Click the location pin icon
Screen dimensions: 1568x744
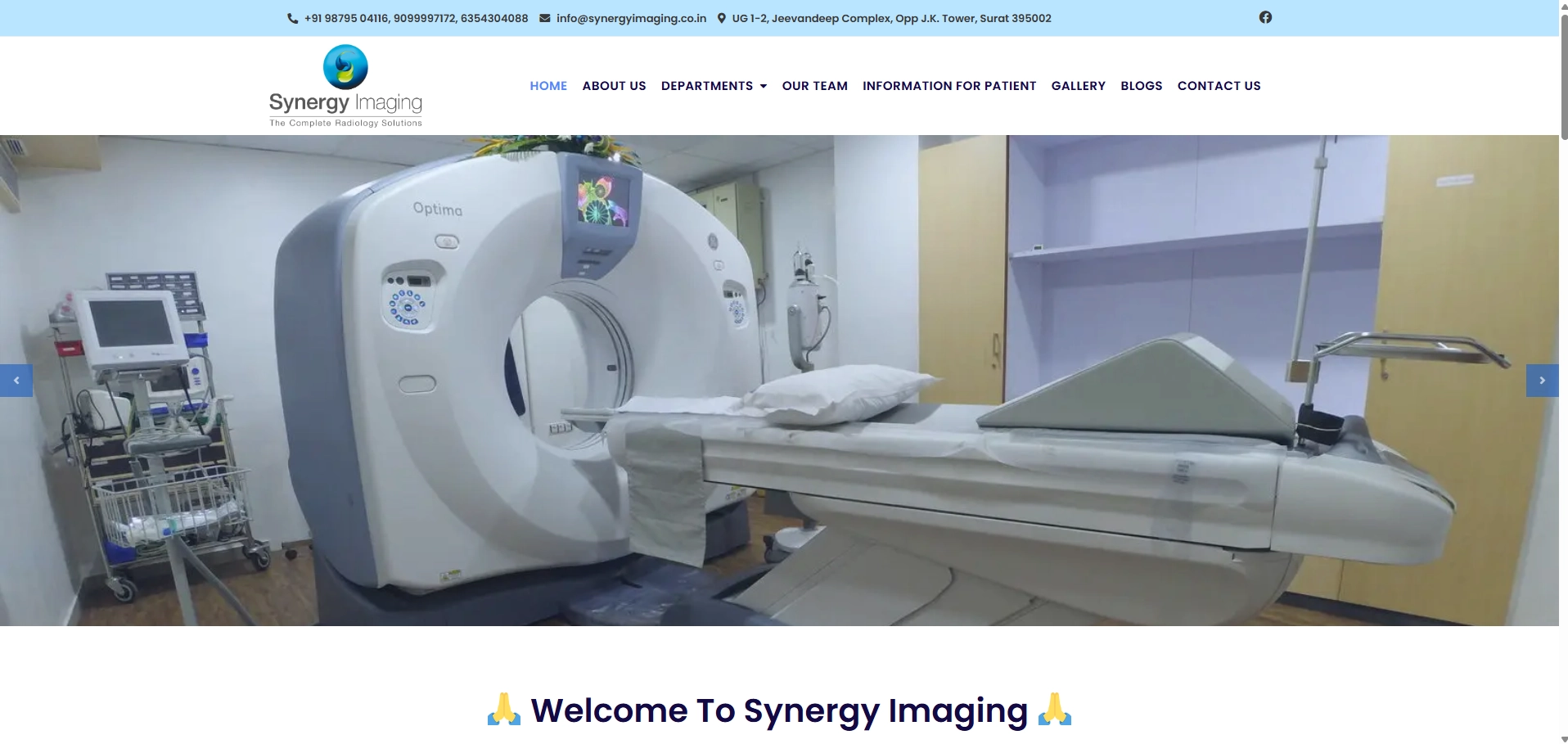[721, 17]
